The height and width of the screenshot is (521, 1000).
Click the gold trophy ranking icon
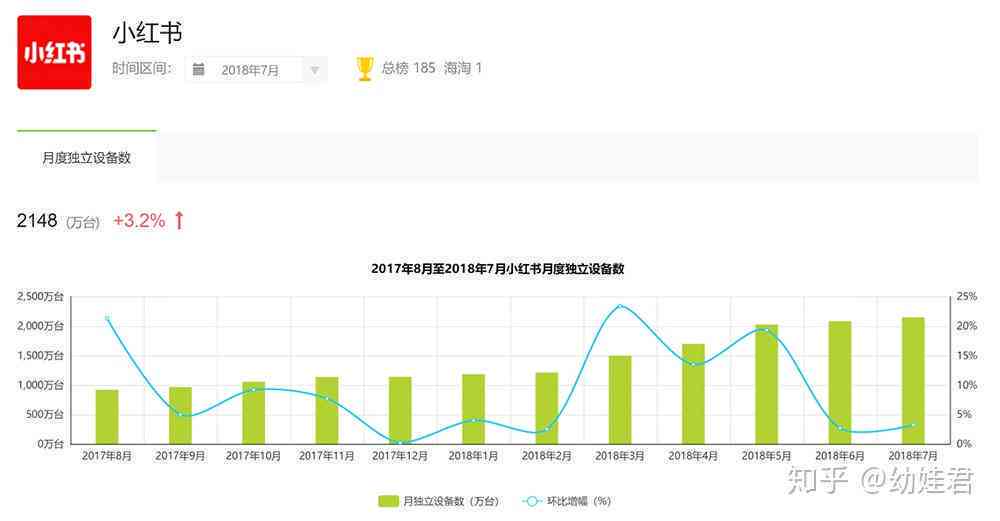tap(365, 69)
